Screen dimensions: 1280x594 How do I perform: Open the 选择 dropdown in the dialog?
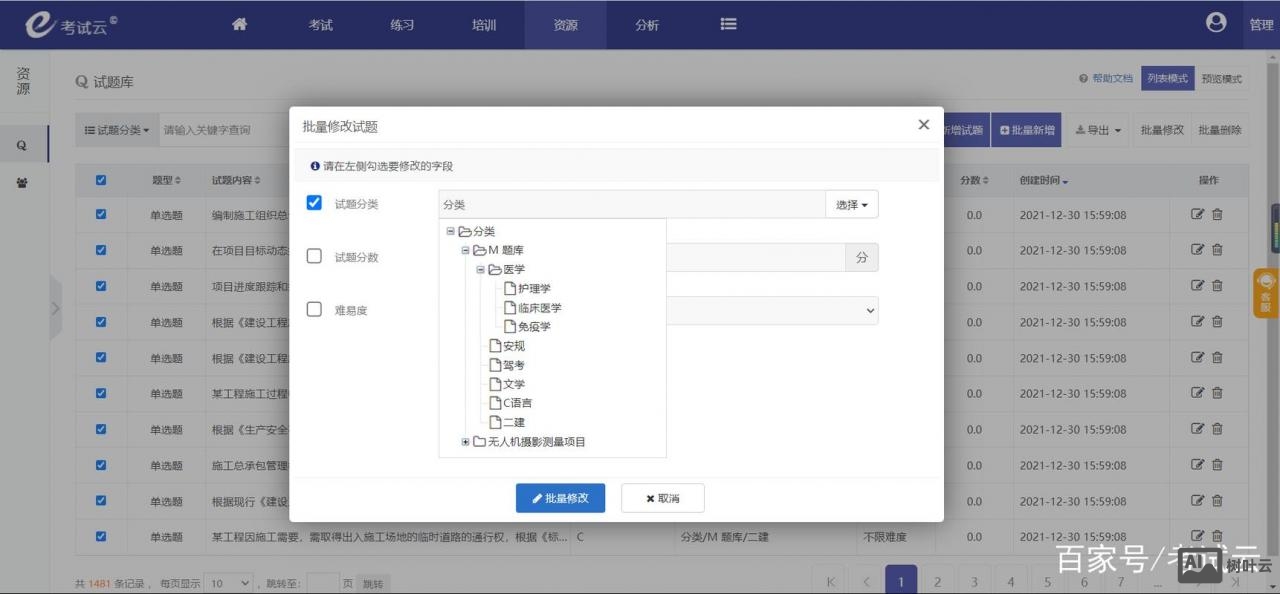pos(851,204)
